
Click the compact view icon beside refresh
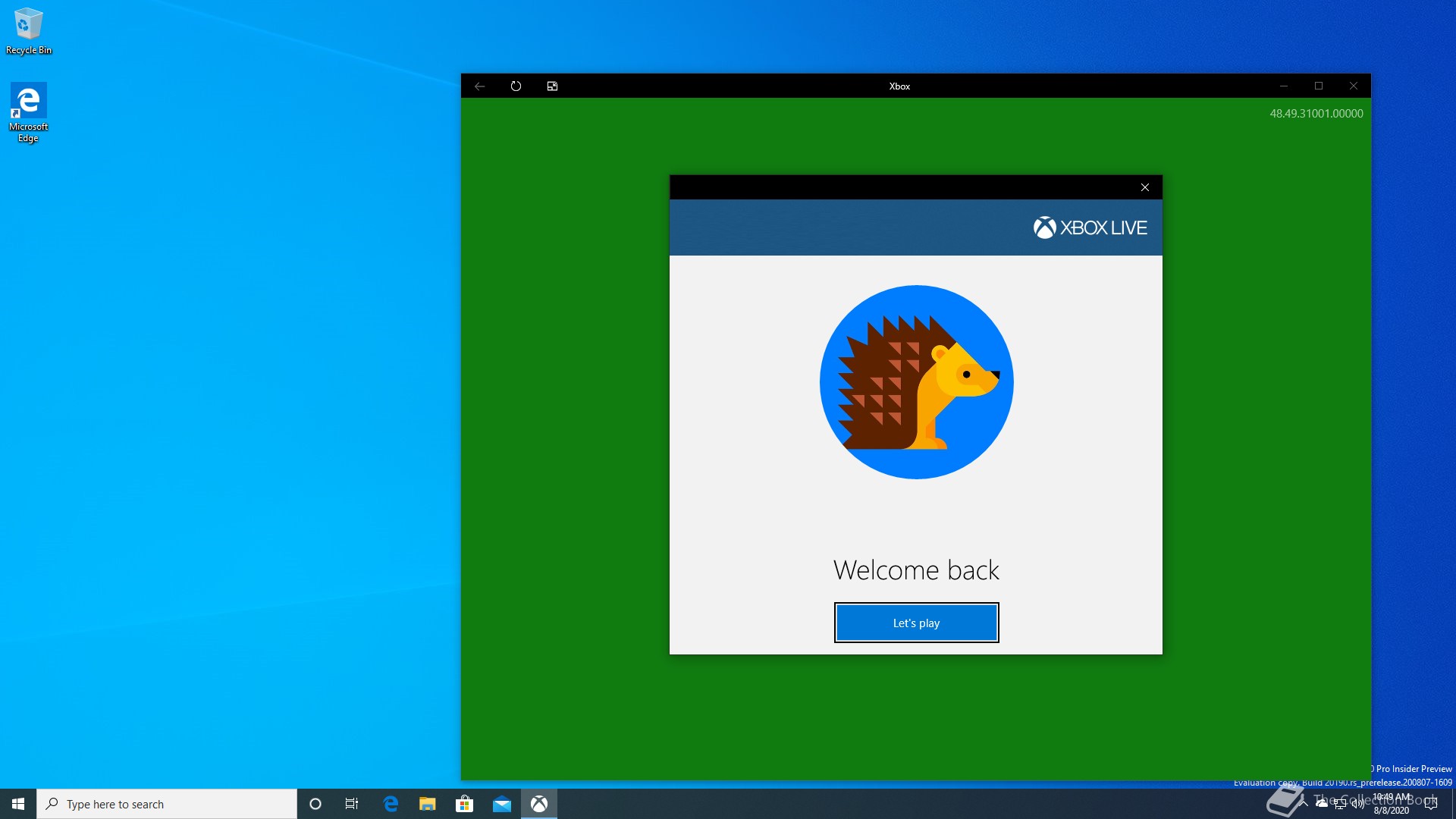pos(552,86)
